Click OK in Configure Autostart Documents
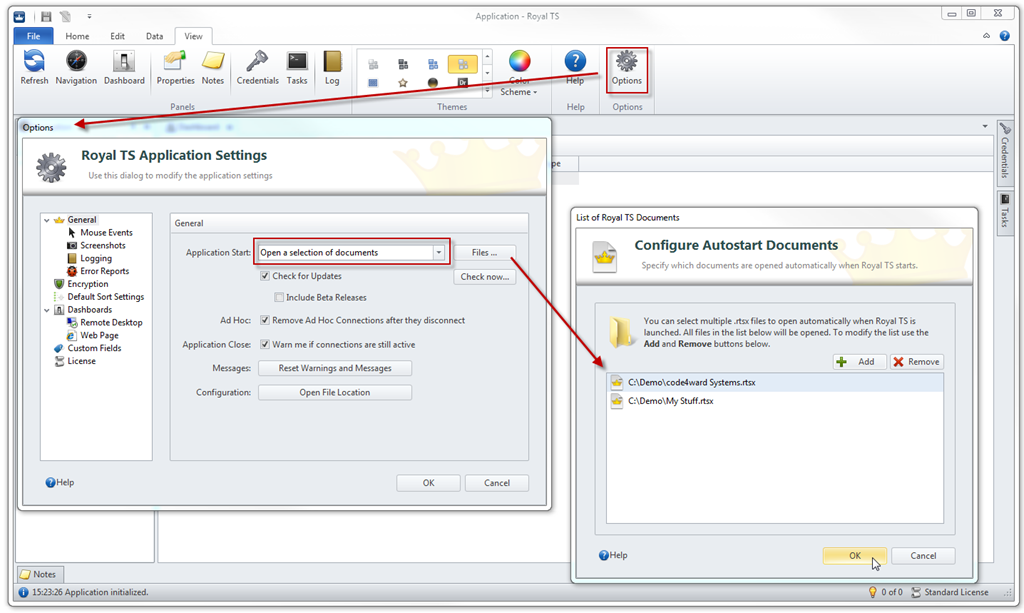This screenshot has width=1024, height=613. [855, 556]
